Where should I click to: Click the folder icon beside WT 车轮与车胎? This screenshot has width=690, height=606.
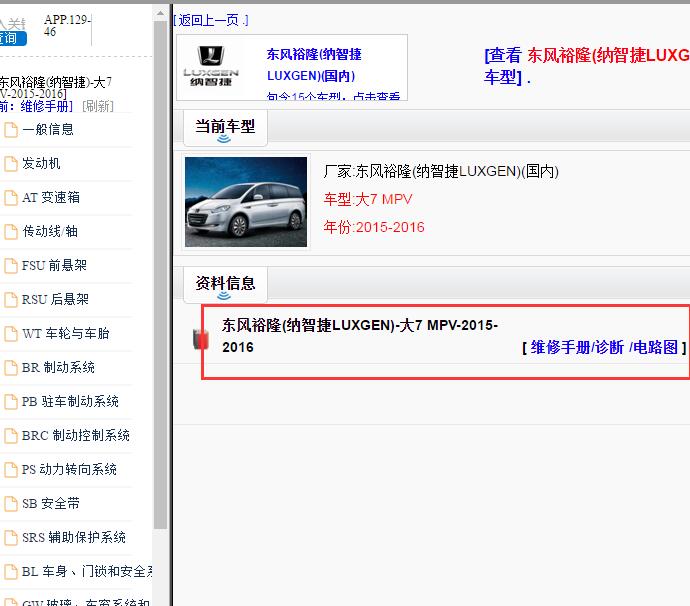click(x=11, y=334)
